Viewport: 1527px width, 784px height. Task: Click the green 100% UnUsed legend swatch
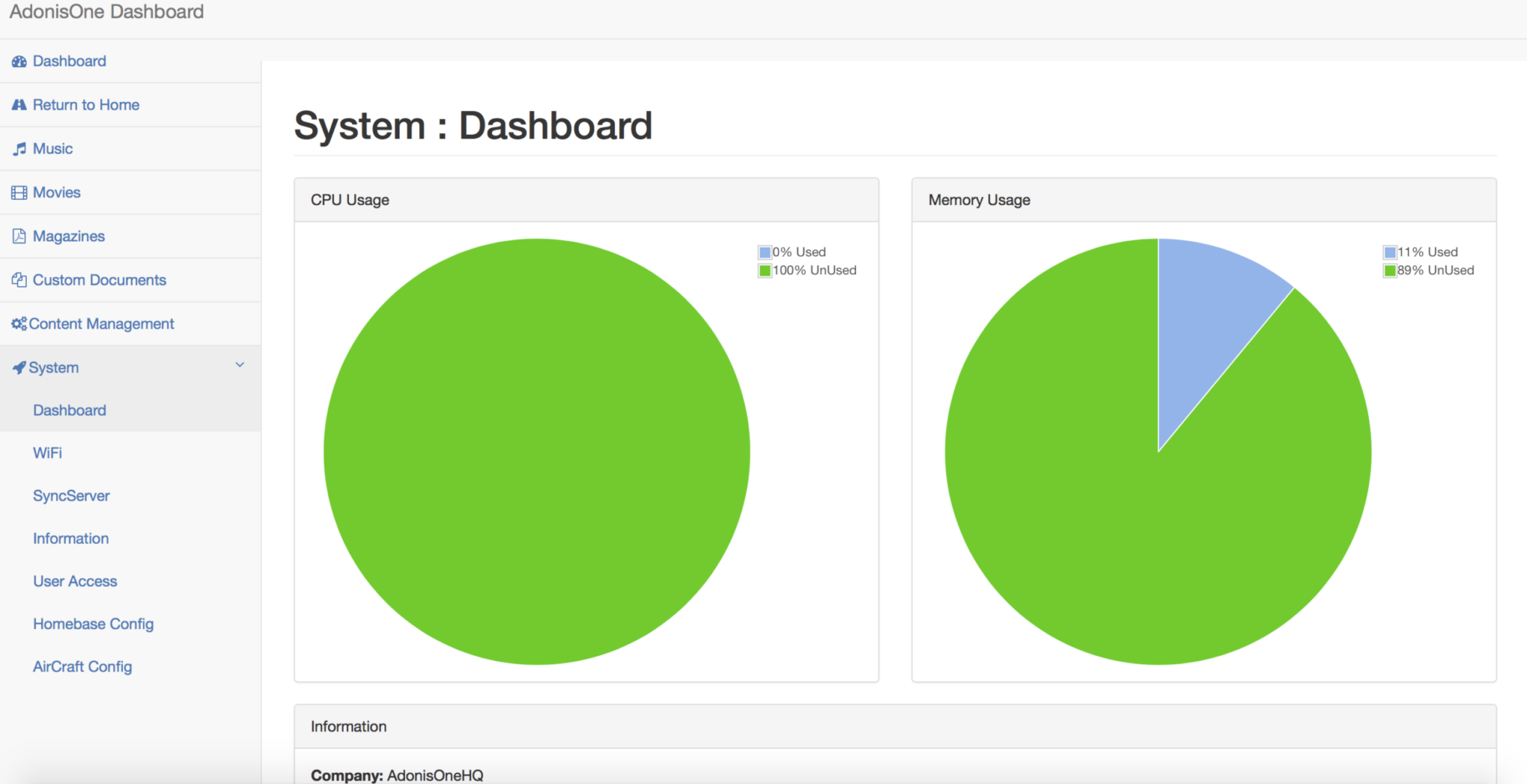pyautogui.click(x=764, y=271)
